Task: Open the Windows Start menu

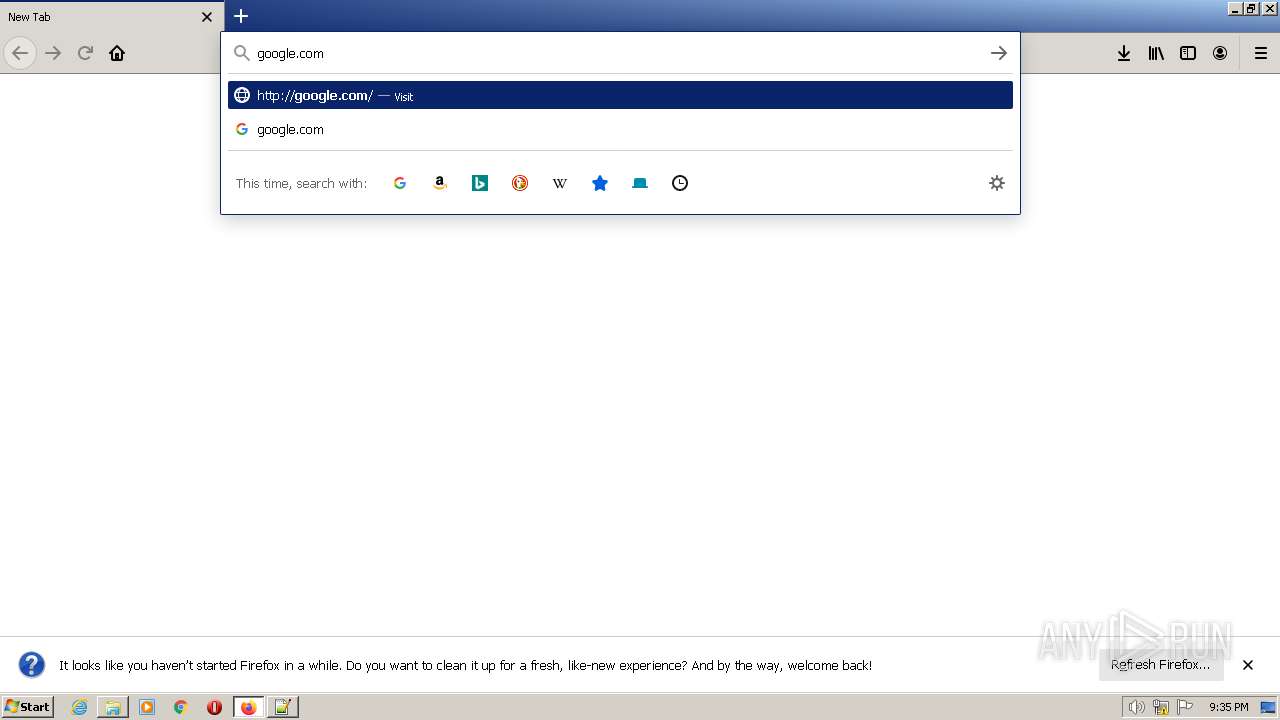Action: [27, 707]
